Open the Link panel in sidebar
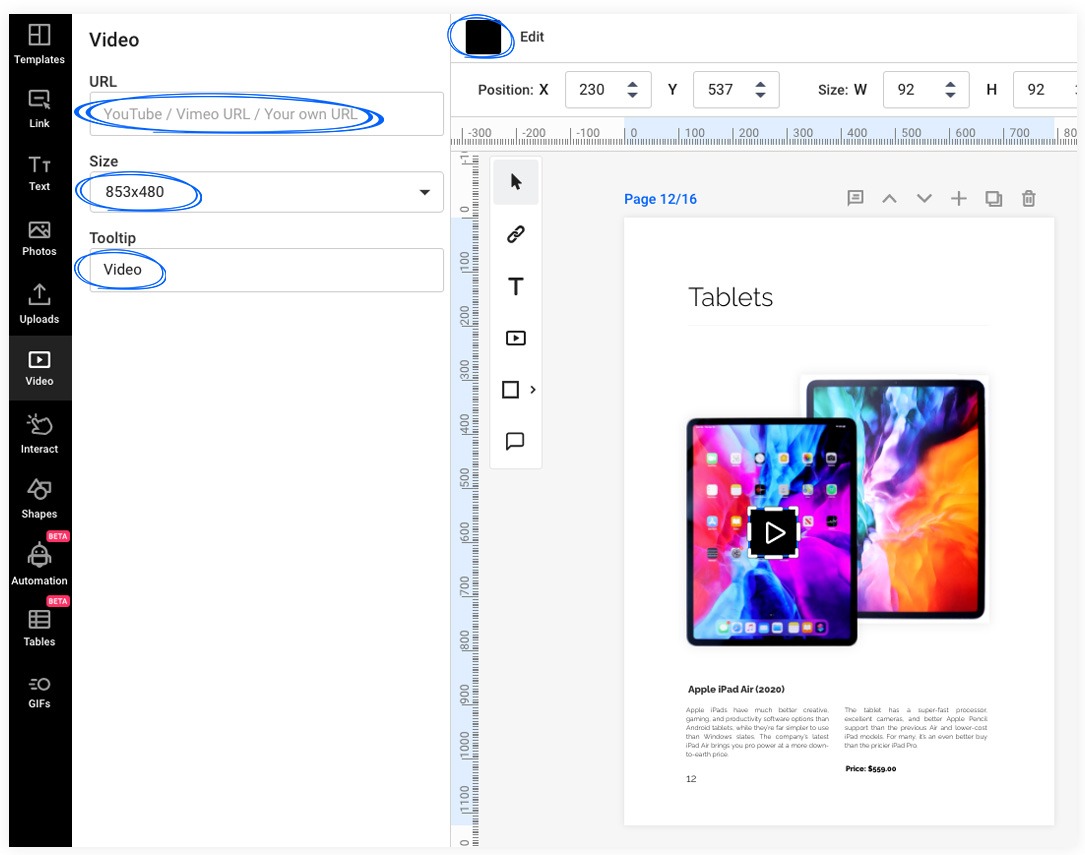This screenshot has width=1085, height=855. coord(39,109)
